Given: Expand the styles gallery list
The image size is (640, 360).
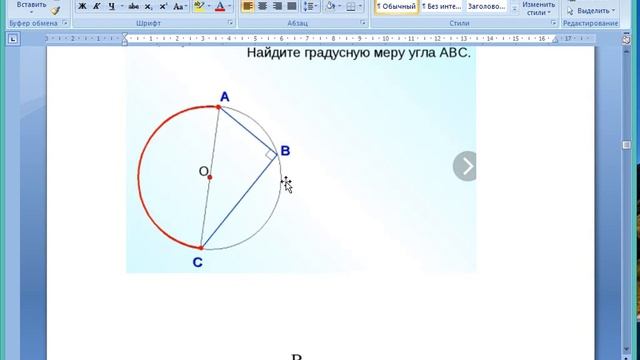Looking at the screenshot, I should 514,9.
